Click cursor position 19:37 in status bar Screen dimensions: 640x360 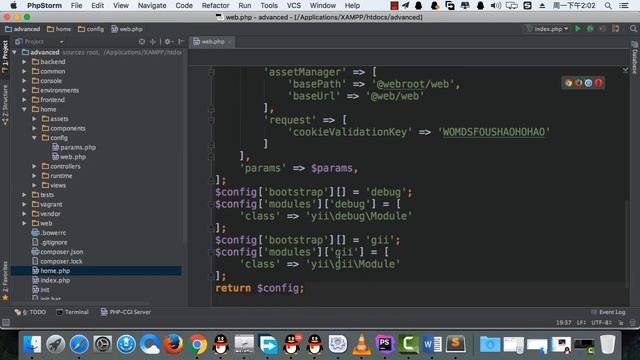point(563,322)
